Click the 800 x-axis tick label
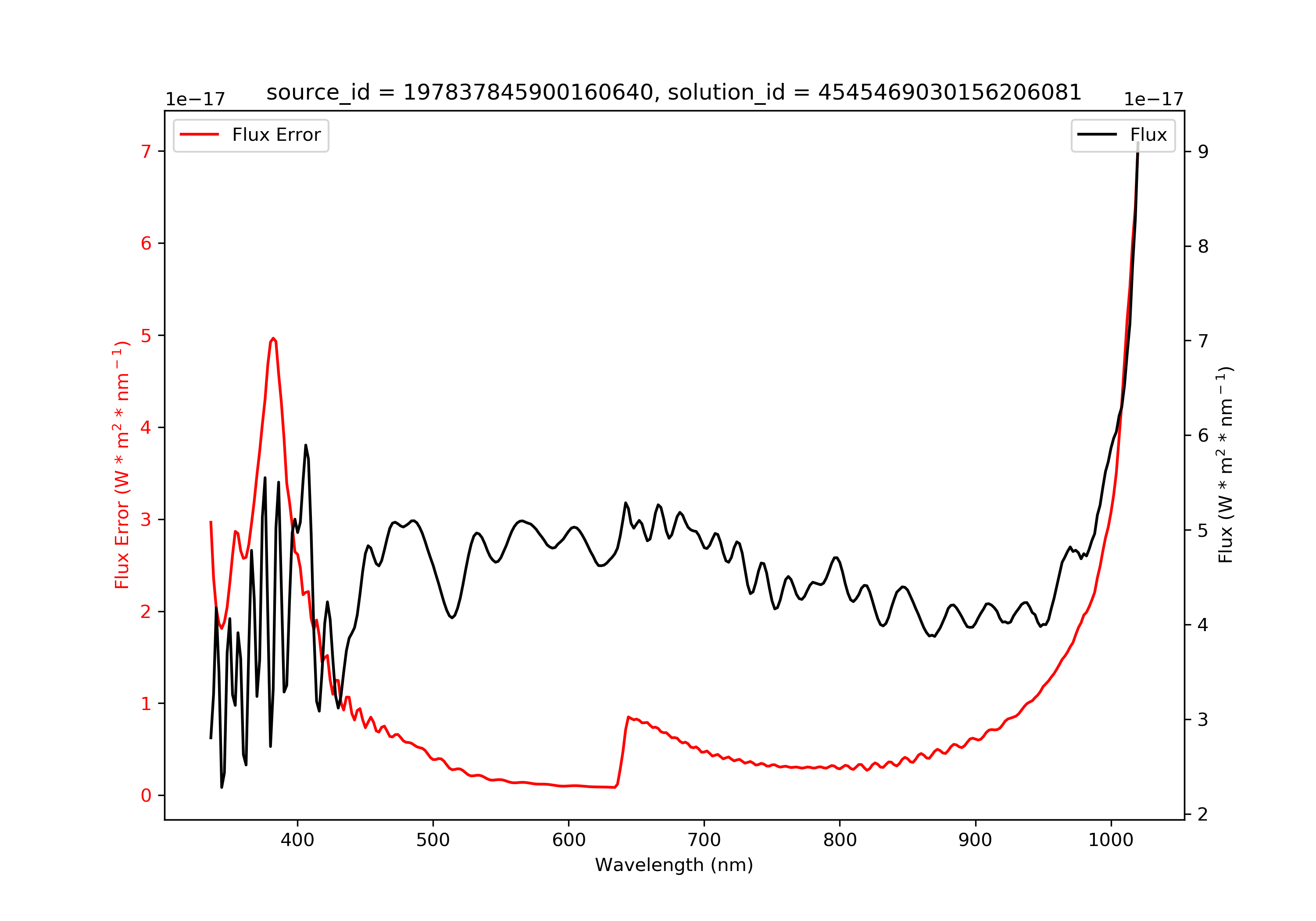Screen dimensions: 1316x921 pos(840,840)
